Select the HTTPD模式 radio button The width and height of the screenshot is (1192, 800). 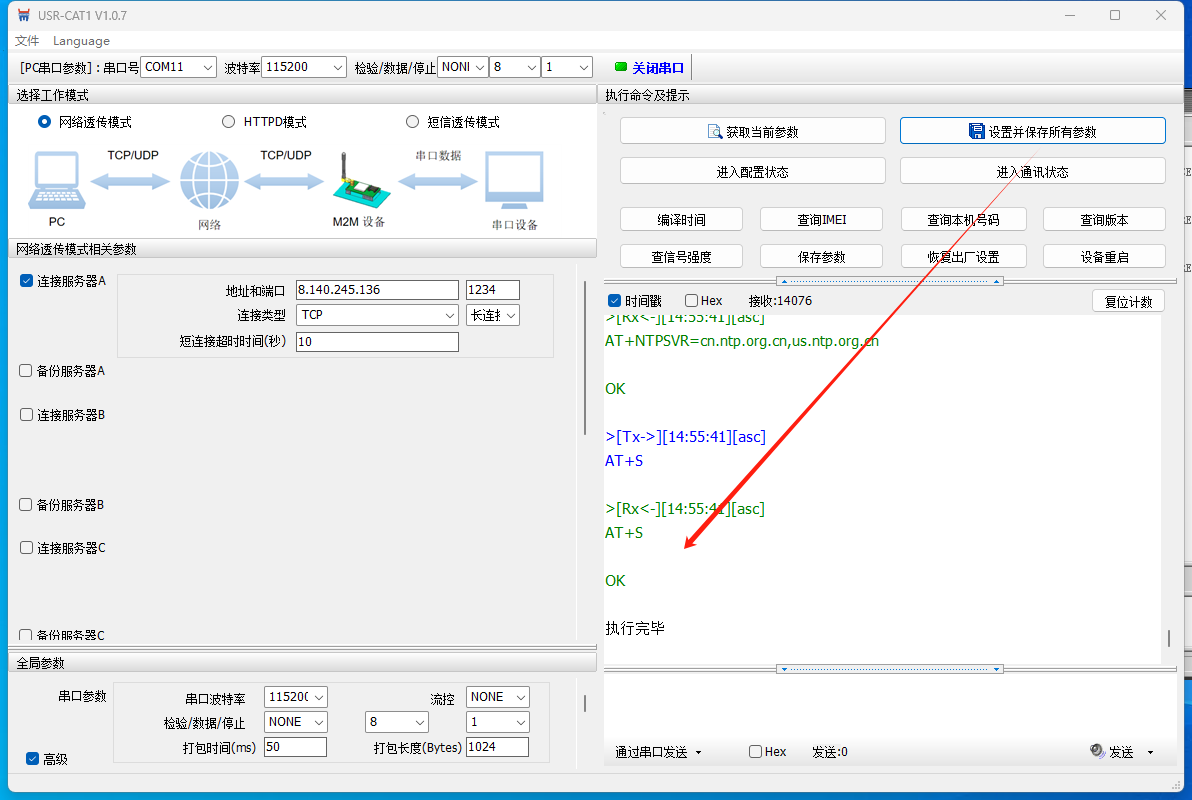pyautogui.click(x=228, y=122)
